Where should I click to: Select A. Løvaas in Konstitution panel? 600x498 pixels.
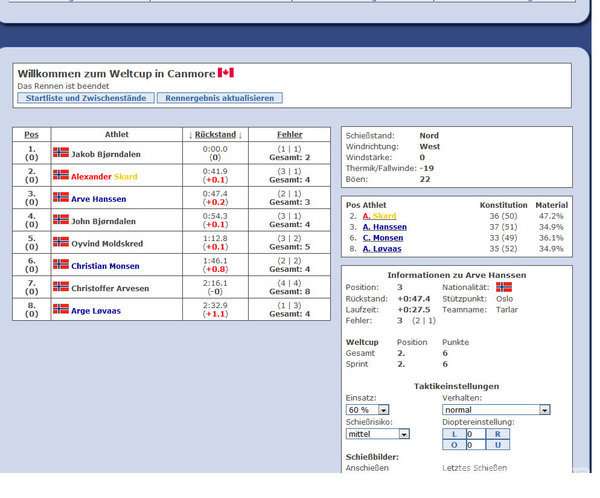click(x=382, y=249)
